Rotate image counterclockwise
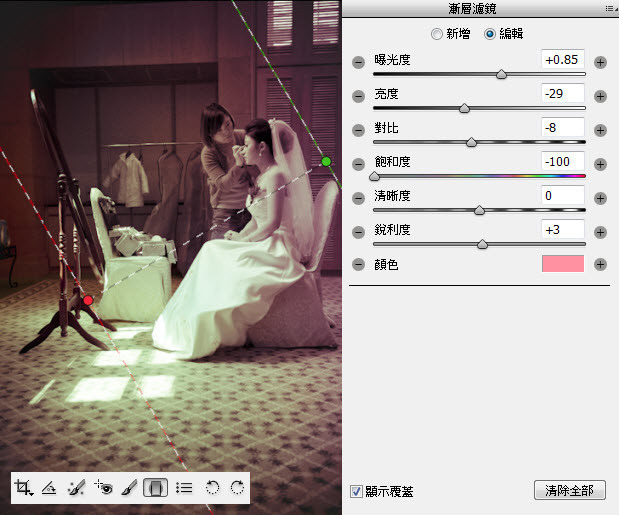The height and width of the screenshot is (515, 619). (x=212, y=488)
